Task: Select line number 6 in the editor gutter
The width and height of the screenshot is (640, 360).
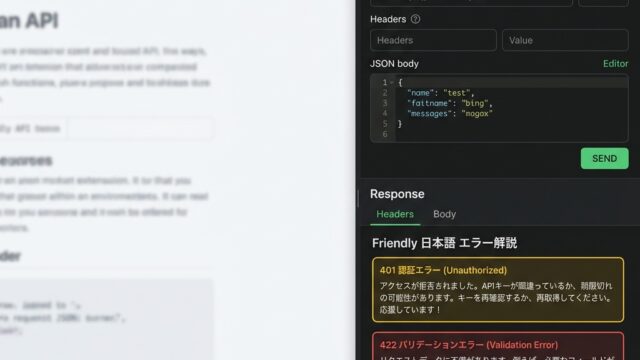Action: click(384, 134)
